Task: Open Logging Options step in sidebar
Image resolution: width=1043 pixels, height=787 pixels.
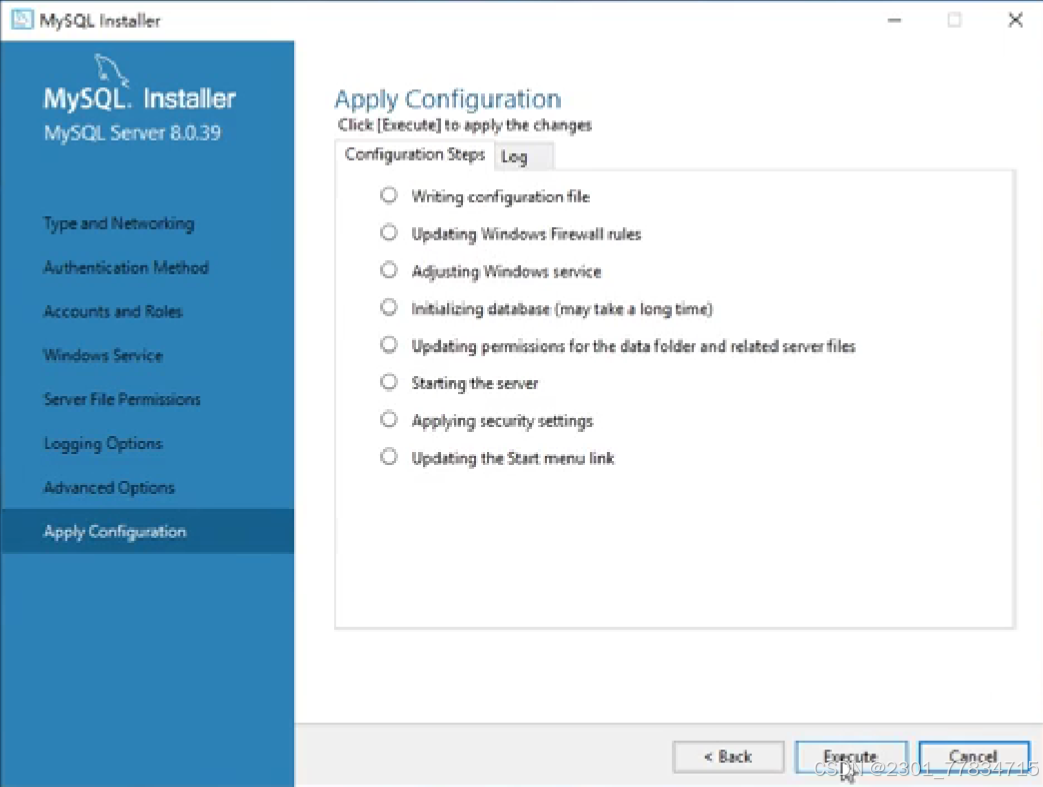Action: tap(103, 444)
